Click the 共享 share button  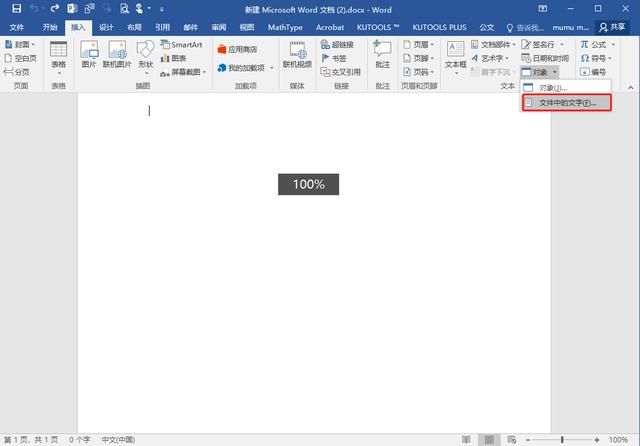click(612, 27)
